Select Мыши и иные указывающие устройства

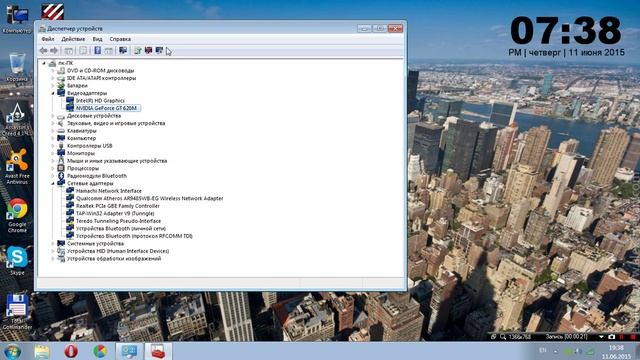tap(117, 161)
